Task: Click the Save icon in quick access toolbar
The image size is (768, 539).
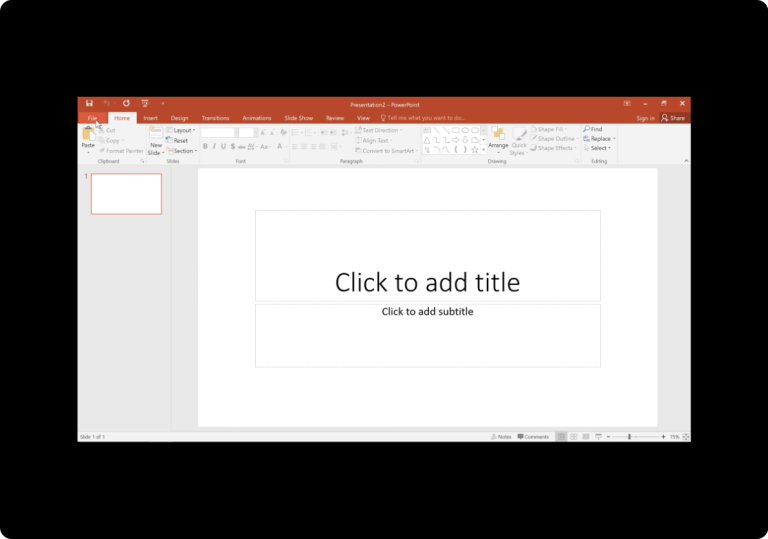Action: click(89, 103)
